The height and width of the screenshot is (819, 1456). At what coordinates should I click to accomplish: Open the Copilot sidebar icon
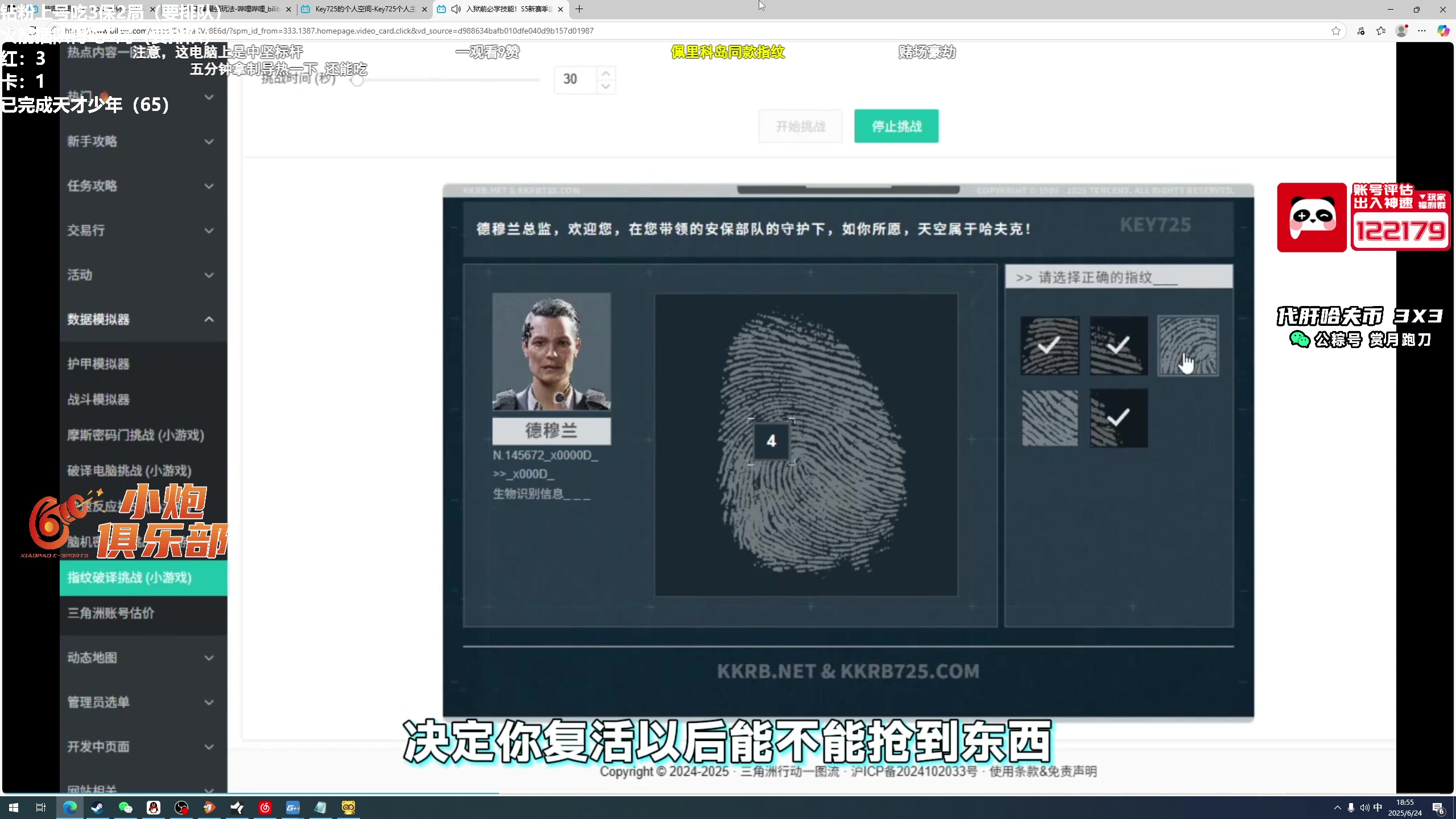(x=1443, y=31)
